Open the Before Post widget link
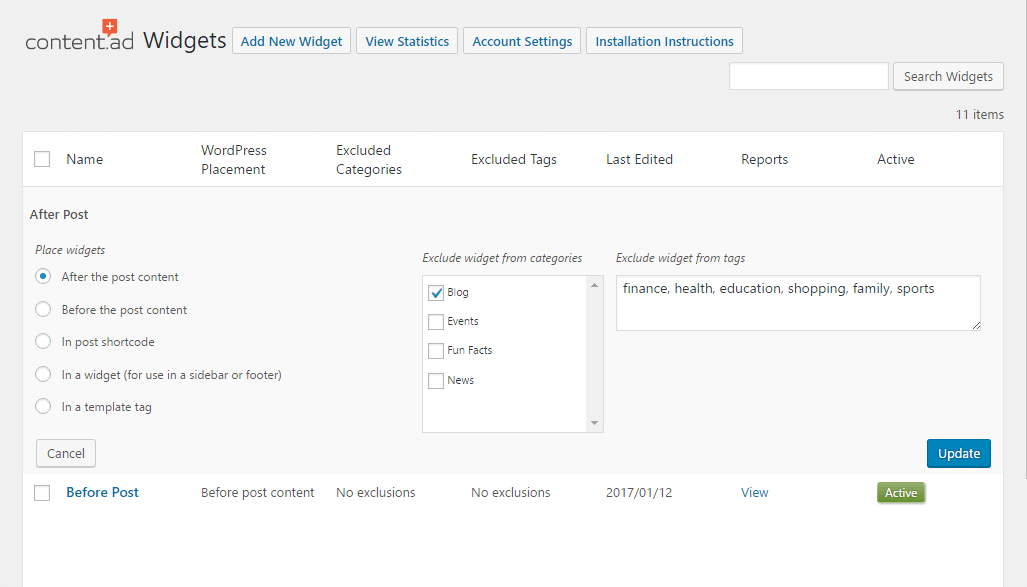1027x587 pixels. [x=102, y=493]
